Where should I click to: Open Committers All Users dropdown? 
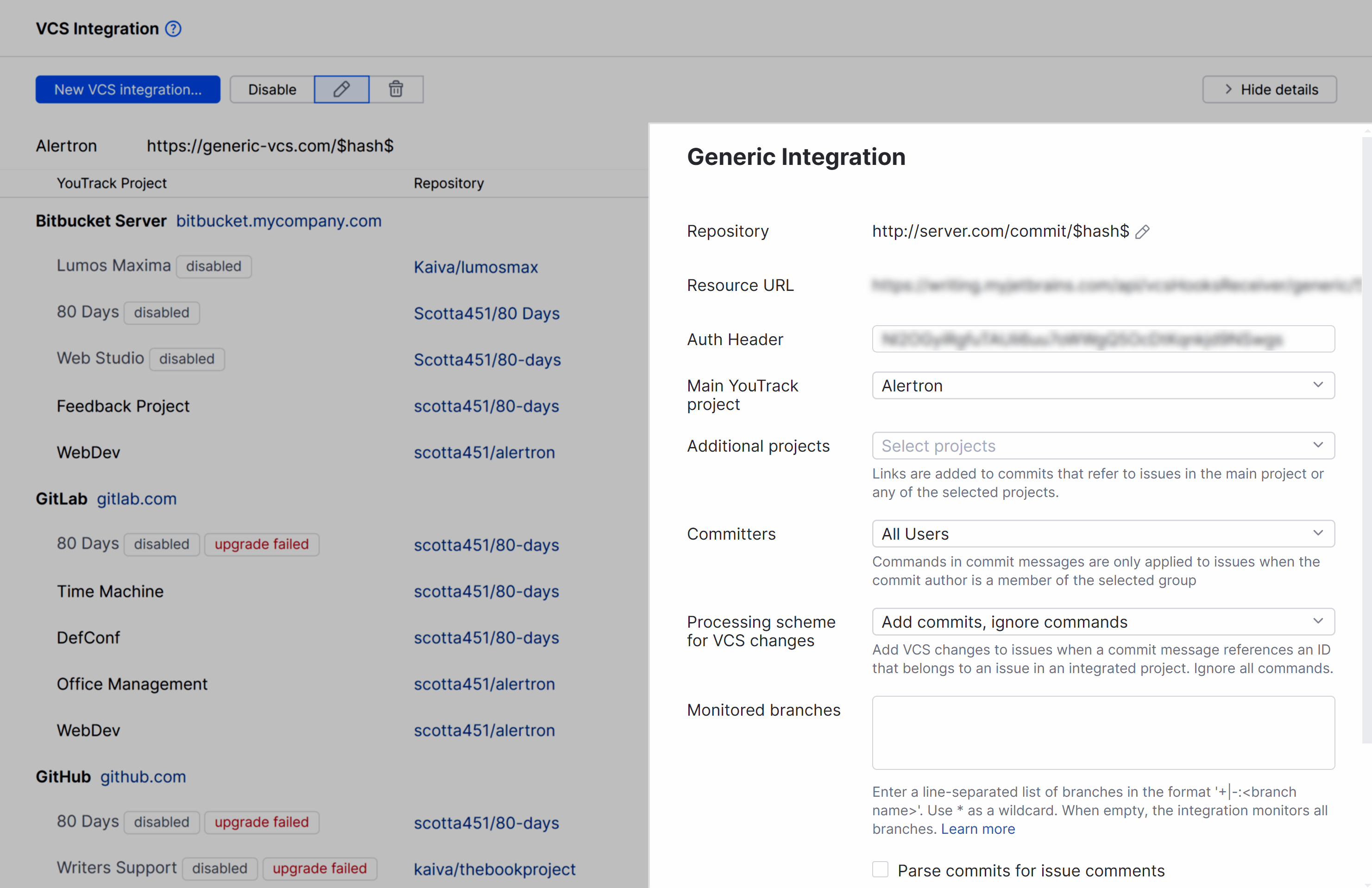pyautogui.click(x=1103, y=534)
